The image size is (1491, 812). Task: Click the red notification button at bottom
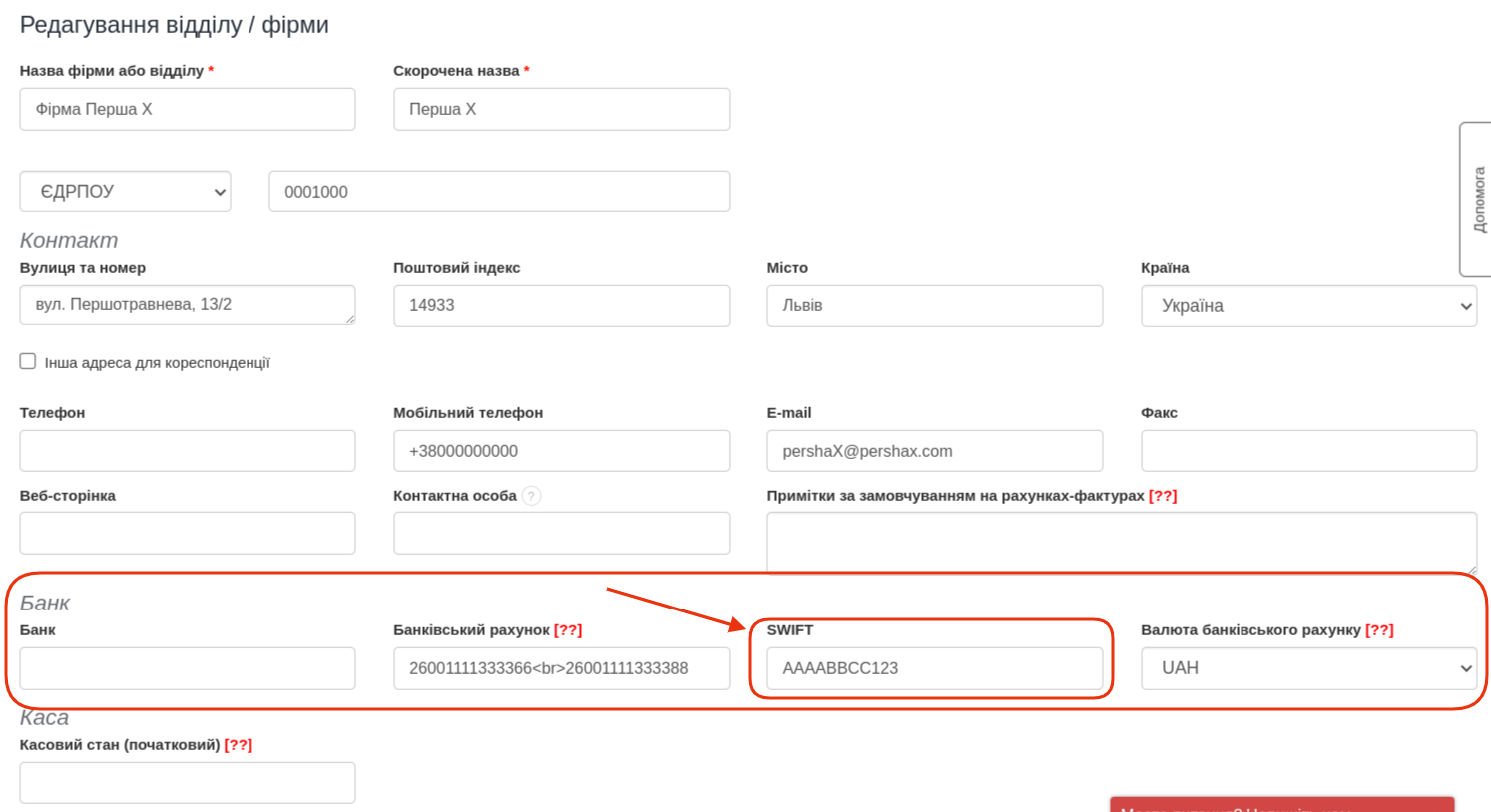click(x=1281, y=805)
